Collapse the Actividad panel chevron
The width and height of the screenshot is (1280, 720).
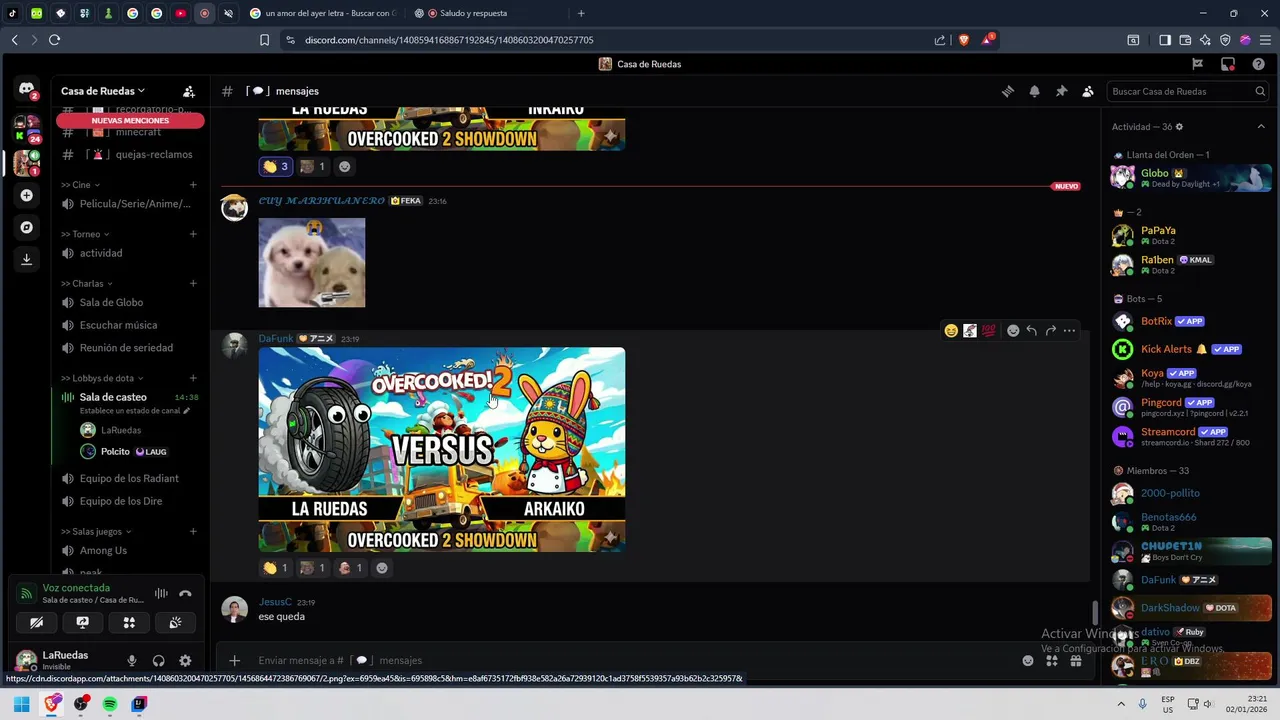1260,127
